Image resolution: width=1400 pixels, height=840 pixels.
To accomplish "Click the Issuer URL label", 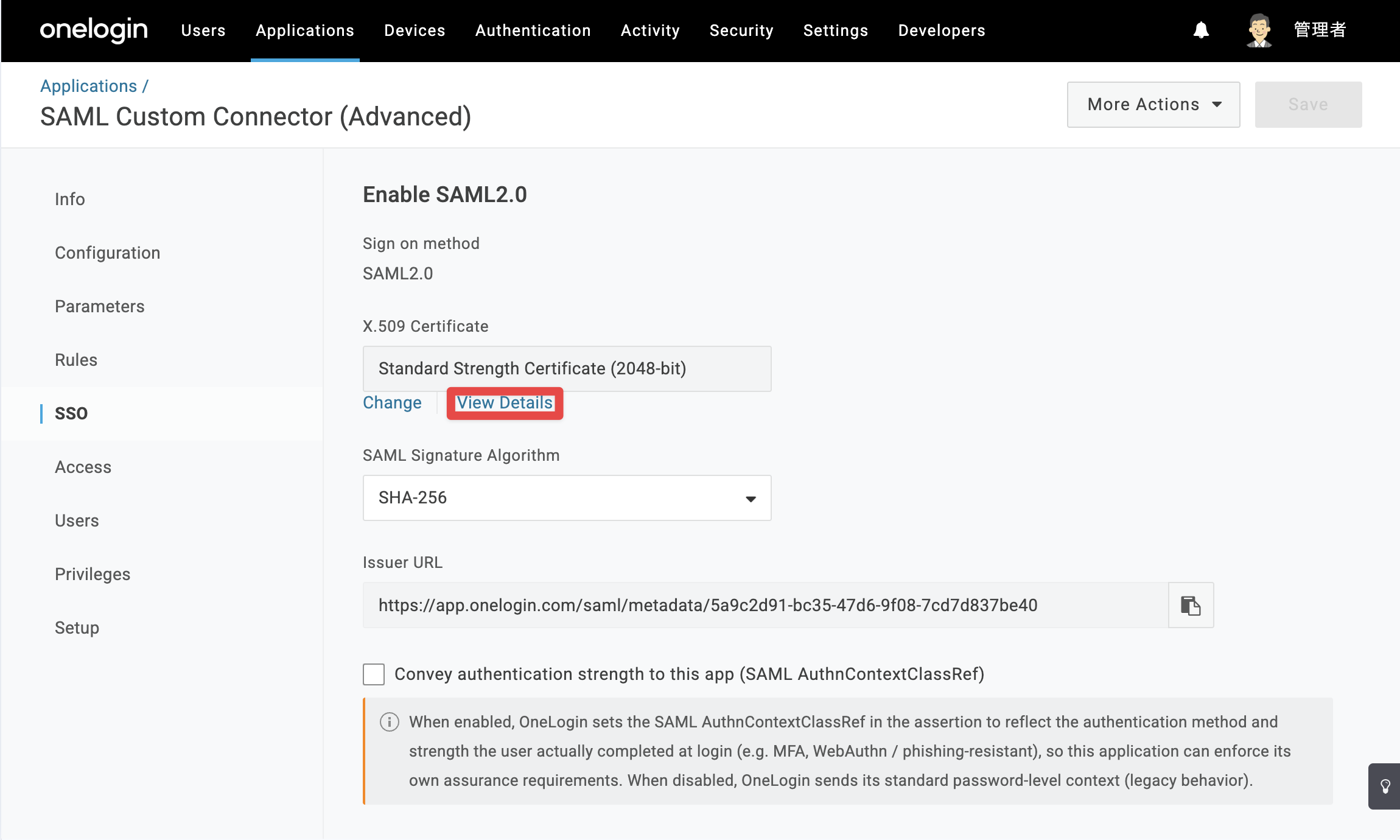I will (x=403, y=562).
